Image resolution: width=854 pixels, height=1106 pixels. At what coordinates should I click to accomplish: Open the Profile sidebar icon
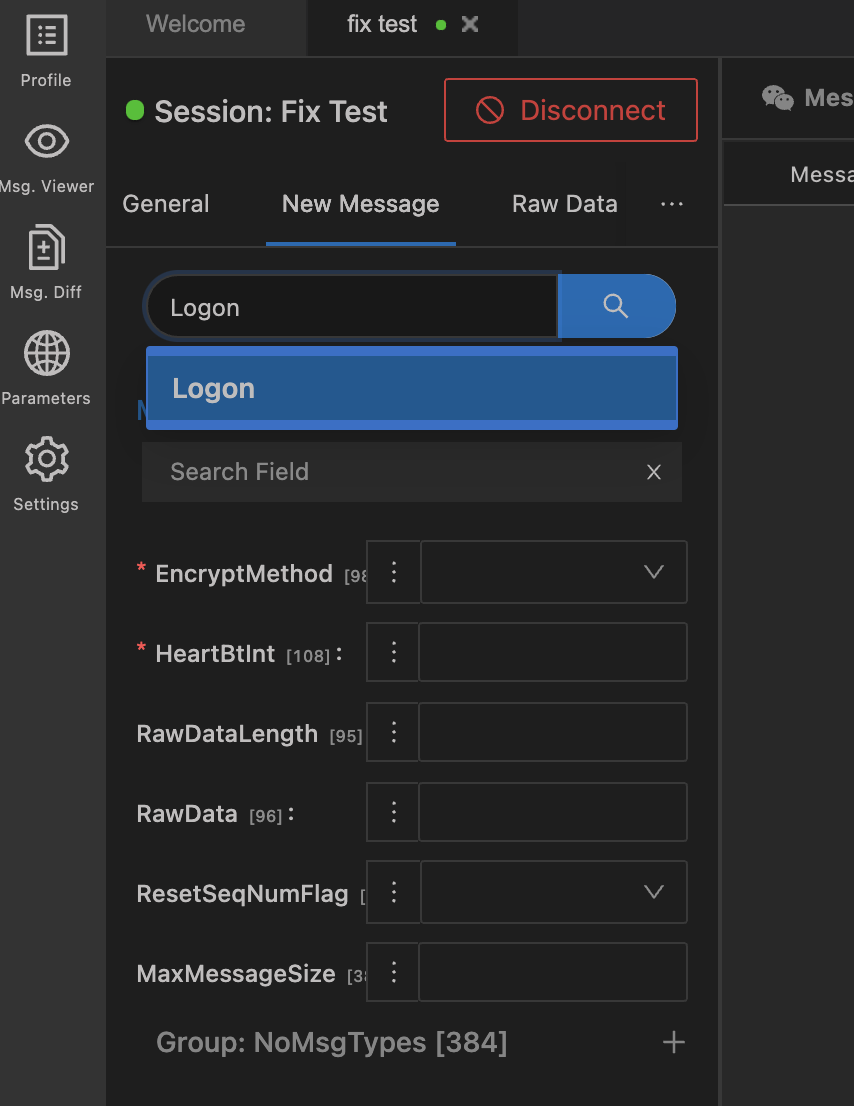46,36
